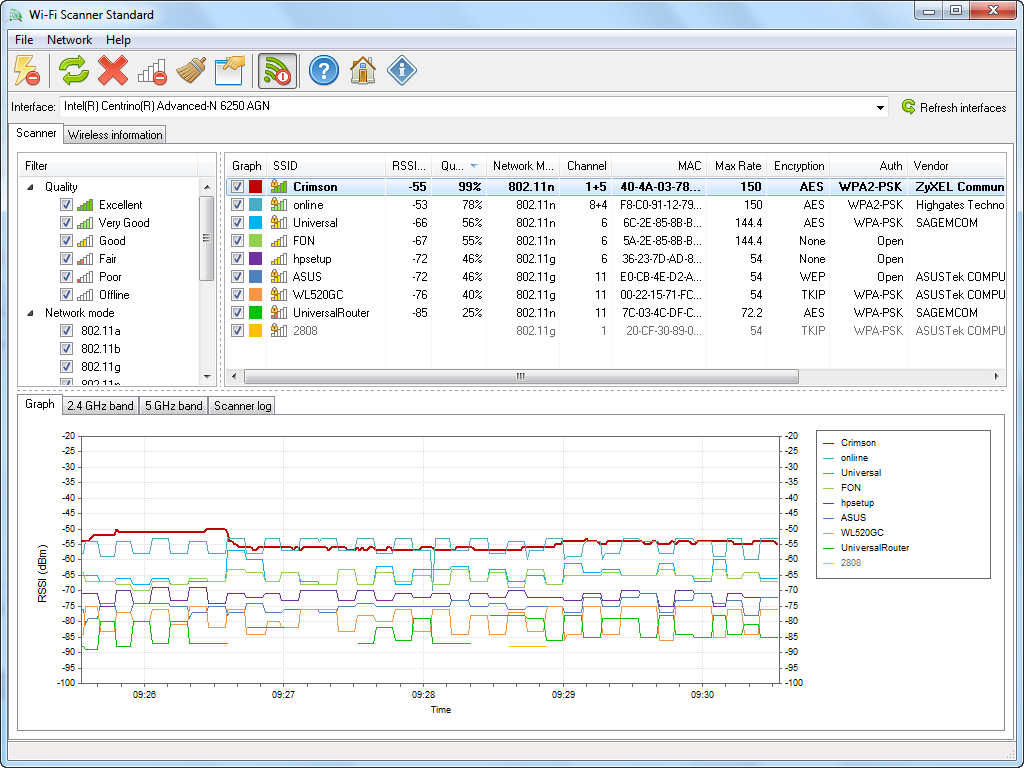Click the green arrows refresh icon

point(73,70)
